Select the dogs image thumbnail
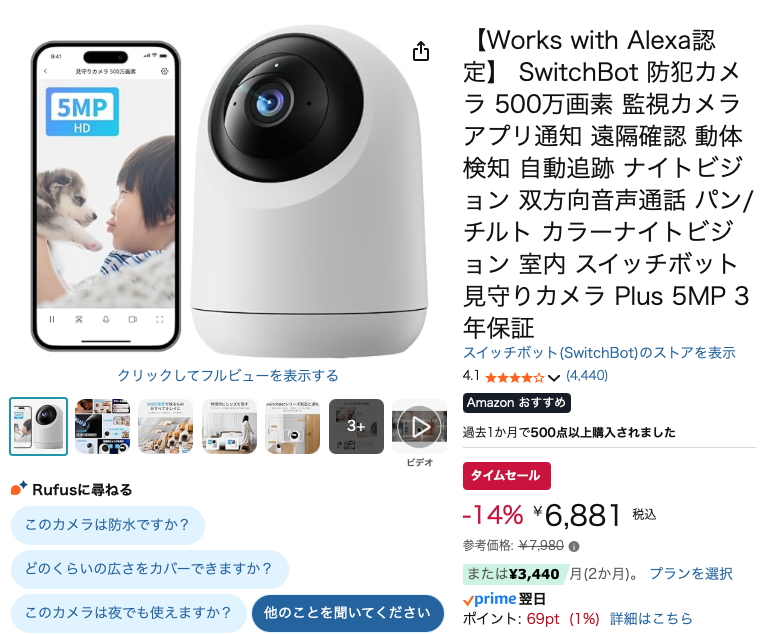The height and width of the screenshot is (634, 775). [x=166, y=426]
